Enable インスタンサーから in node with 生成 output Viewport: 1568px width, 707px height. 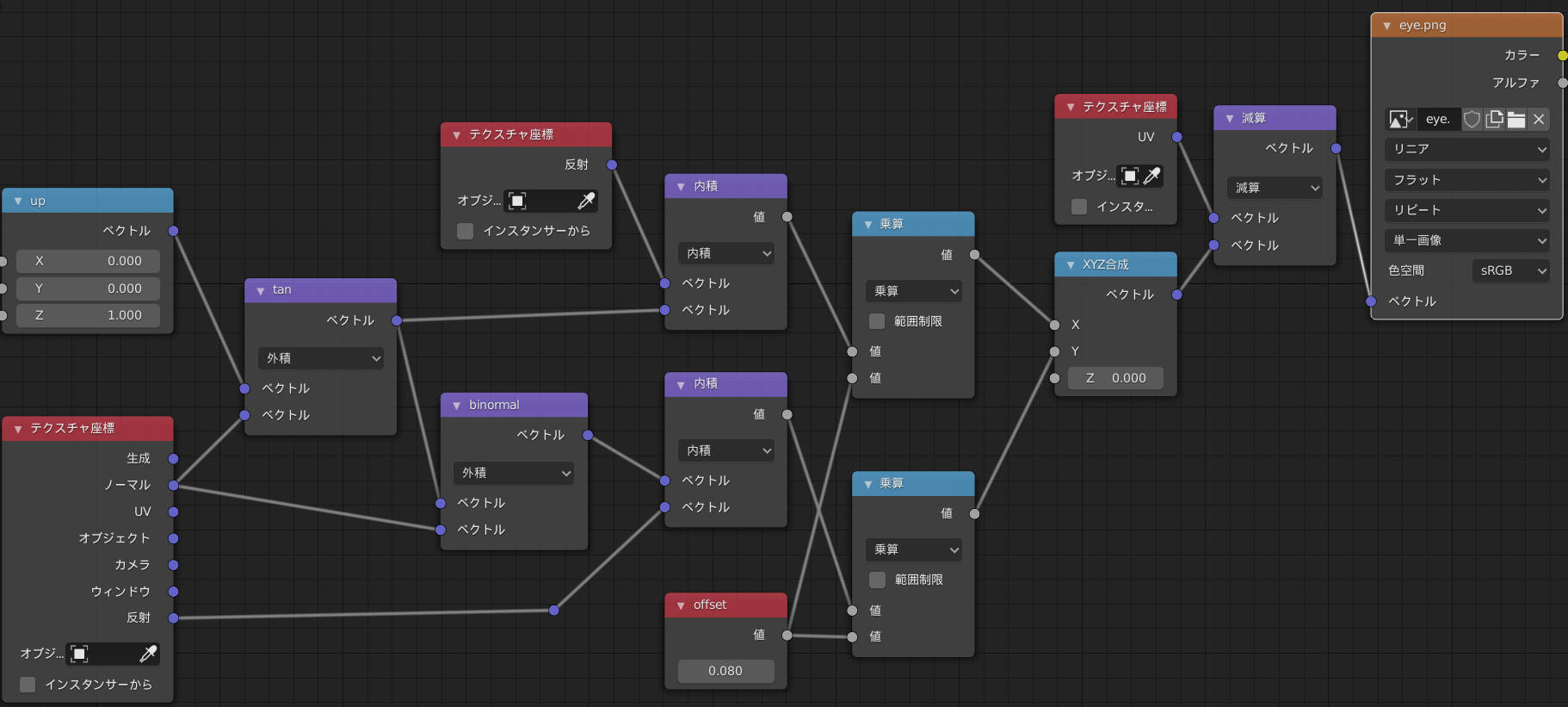(28, 685)
